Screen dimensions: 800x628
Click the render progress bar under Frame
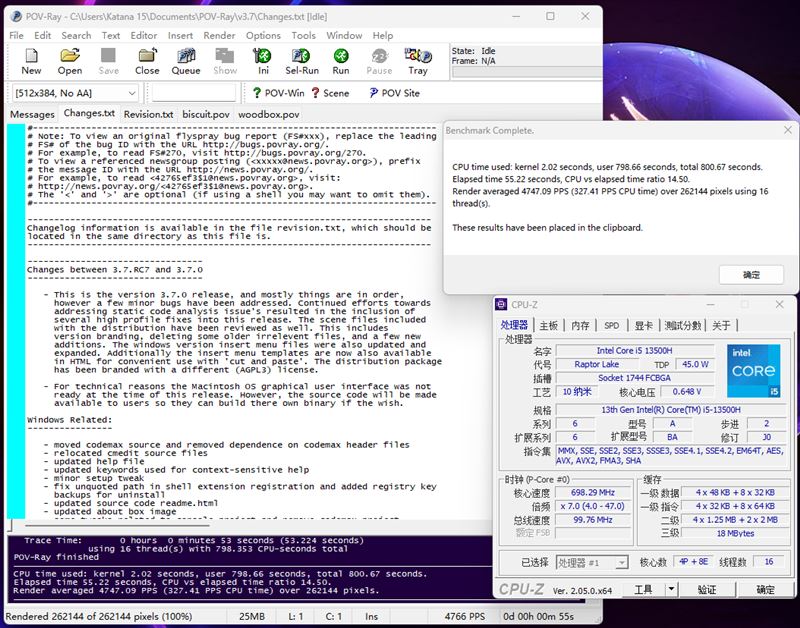pos(527,72)
